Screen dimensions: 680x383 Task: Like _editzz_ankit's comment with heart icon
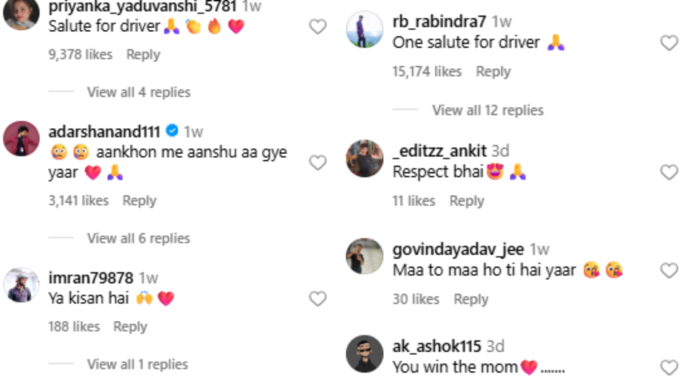coord(669,172)
